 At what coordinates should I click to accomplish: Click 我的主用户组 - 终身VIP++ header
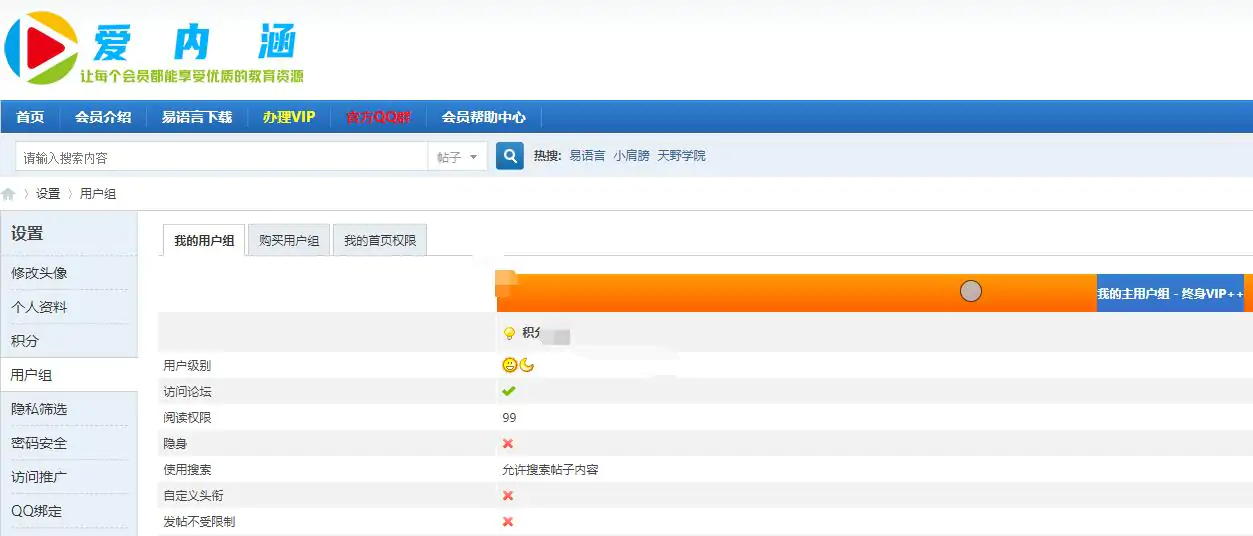tap(1170, 294)
